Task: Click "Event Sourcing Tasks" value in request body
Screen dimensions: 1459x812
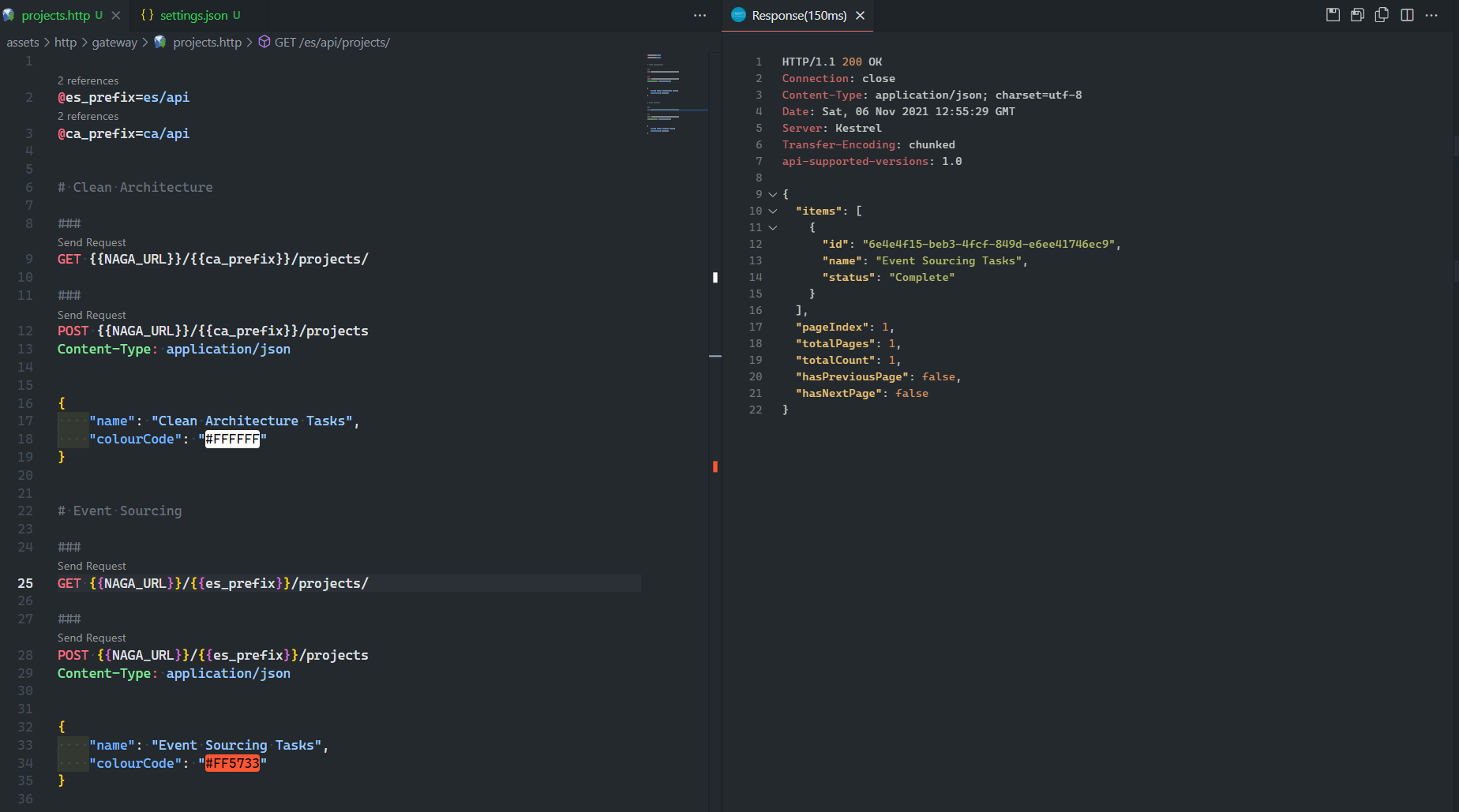Action: (x=236, y=745)
